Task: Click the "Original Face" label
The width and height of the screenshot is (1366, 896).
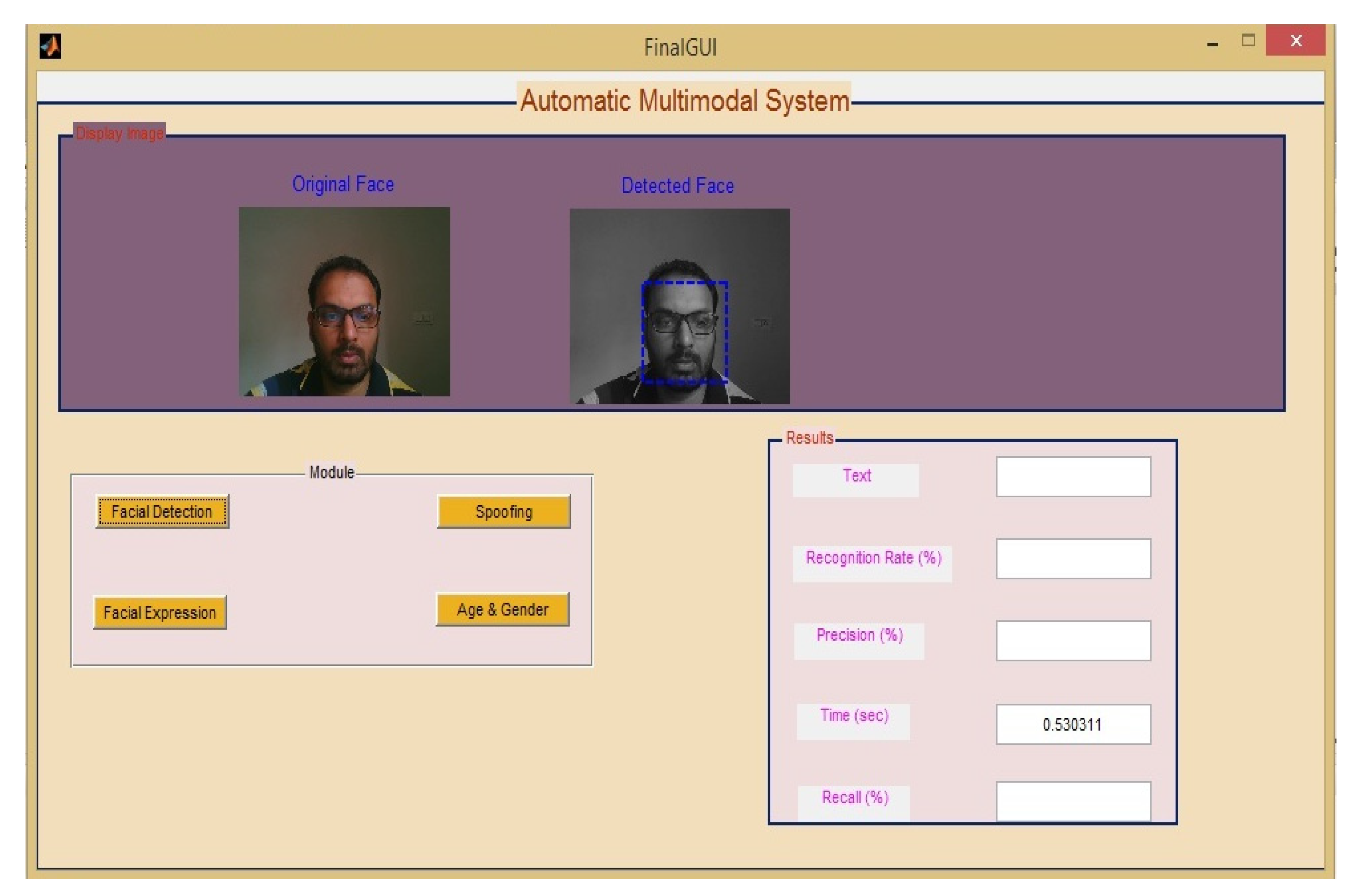Action: 343,184
